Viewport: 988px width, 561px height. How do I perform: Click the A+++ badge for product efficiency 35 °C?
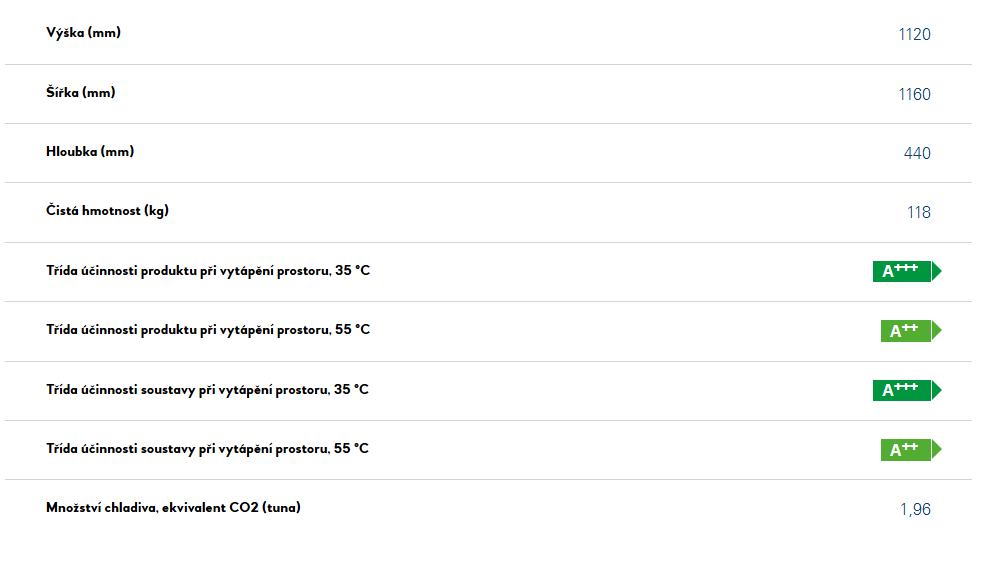[907, 271]
